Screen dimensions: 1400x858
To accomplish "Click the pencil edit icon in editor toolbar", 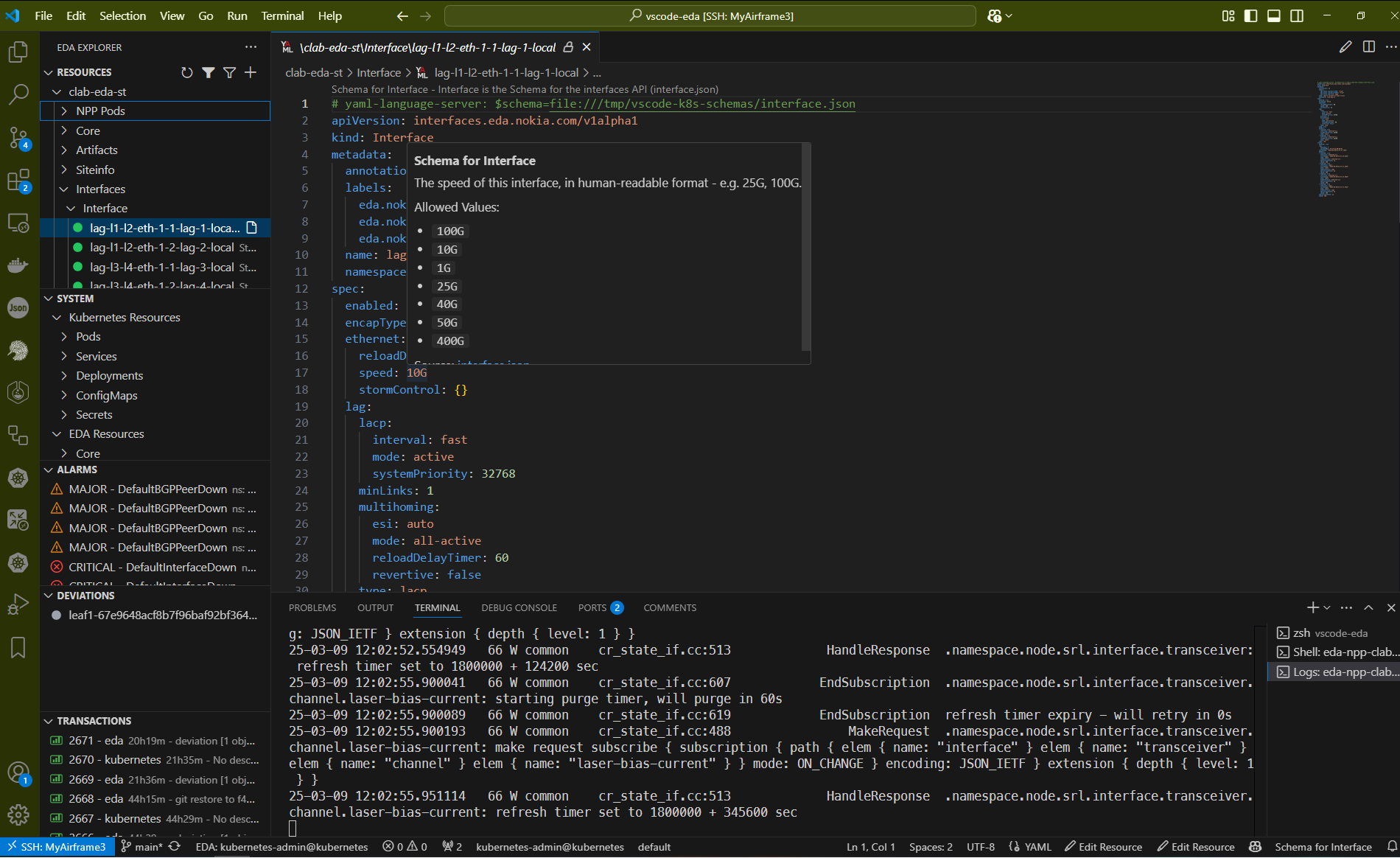I will [1345, 47].
